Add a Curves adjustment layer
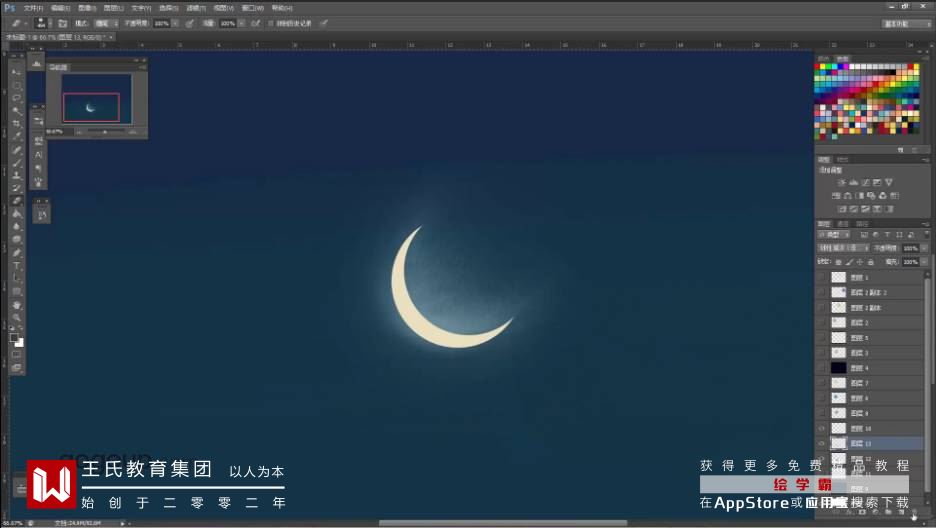 pyautogui.click(x=866, y=183)
